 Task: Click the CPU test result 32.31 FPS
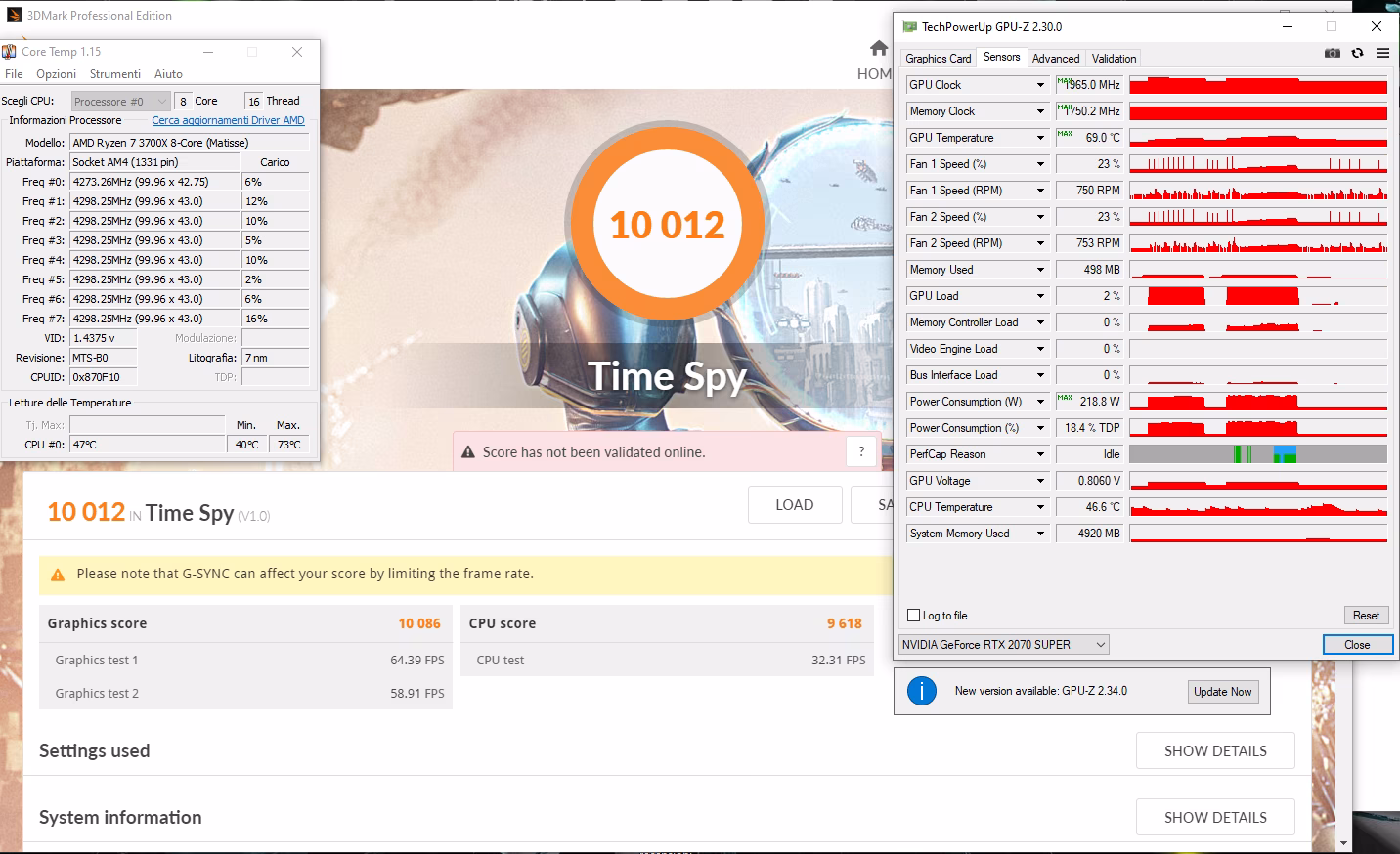[839, 661]
